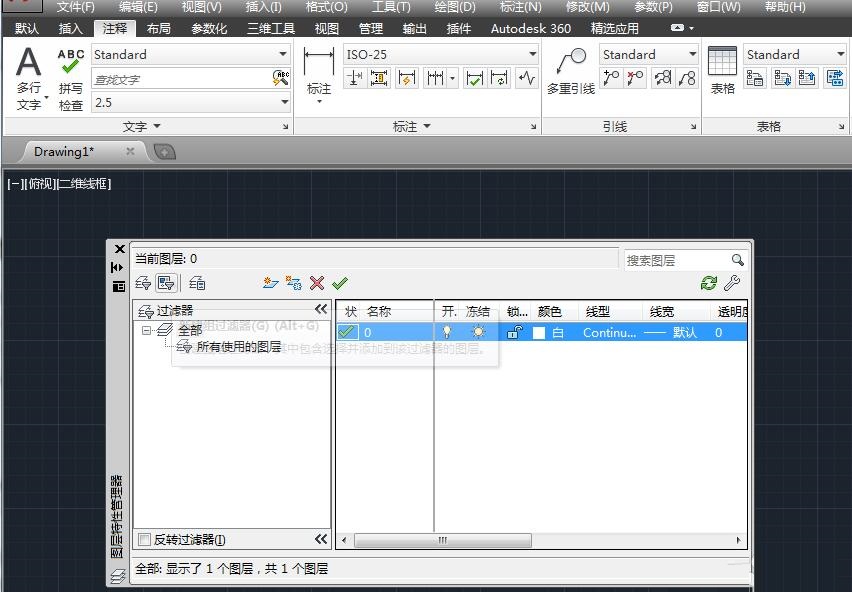Delete layer with the red X icon
Viewport: 852px width, 592px height.
pos(317,283)
